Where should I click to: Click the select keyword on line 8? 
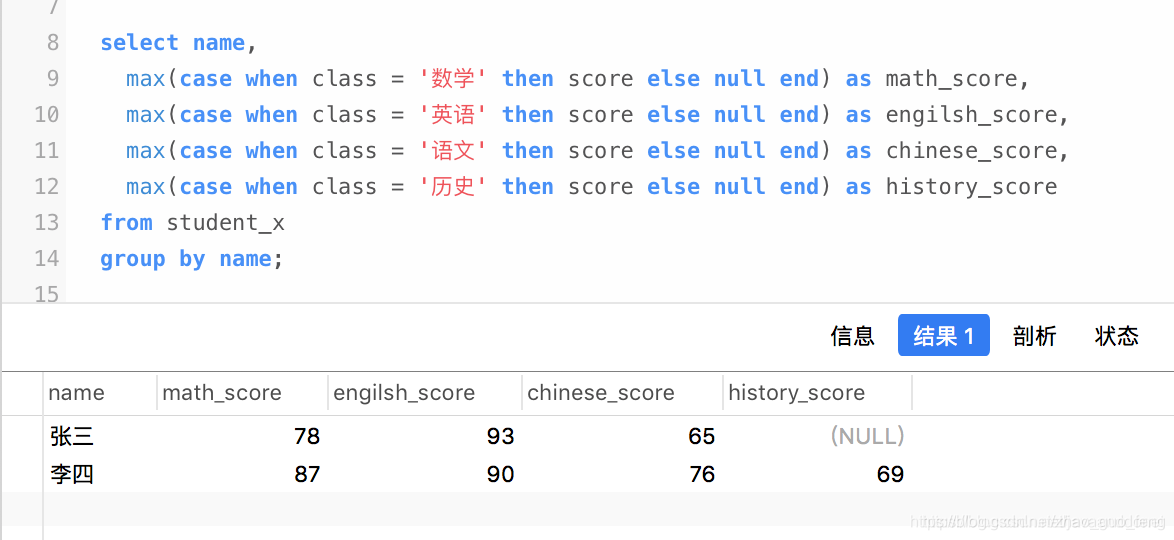click(139, 43)
